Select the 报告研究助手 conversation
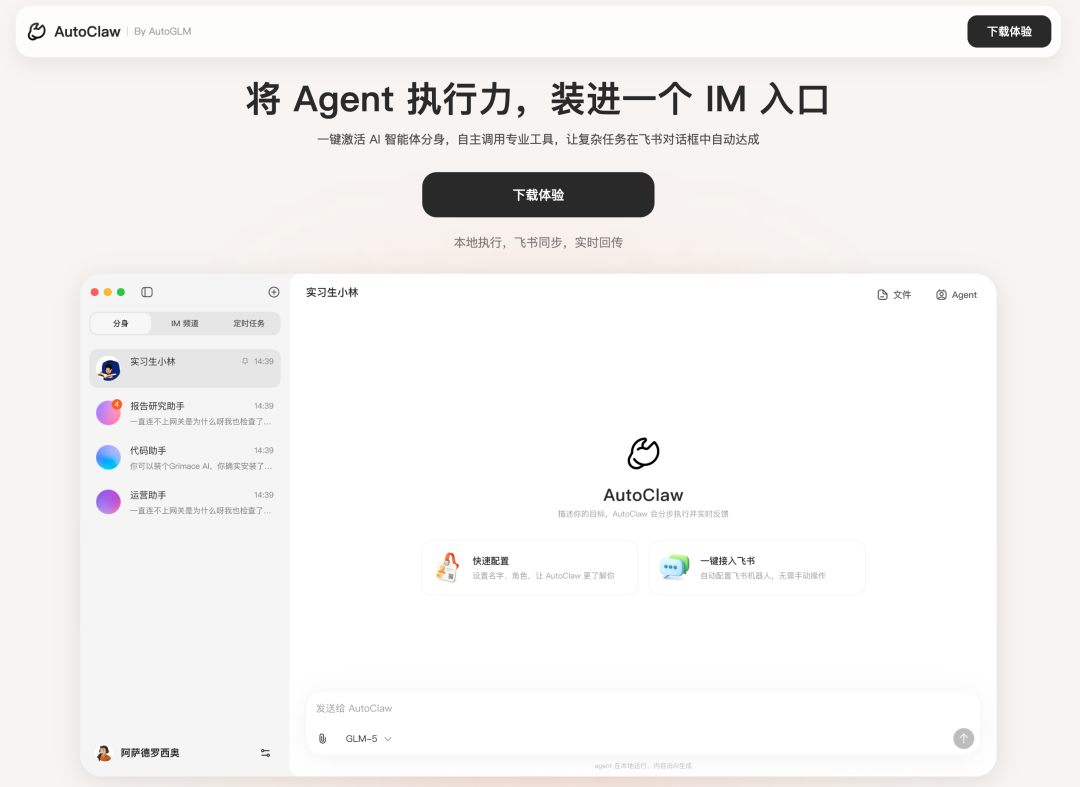 point(185,412)
